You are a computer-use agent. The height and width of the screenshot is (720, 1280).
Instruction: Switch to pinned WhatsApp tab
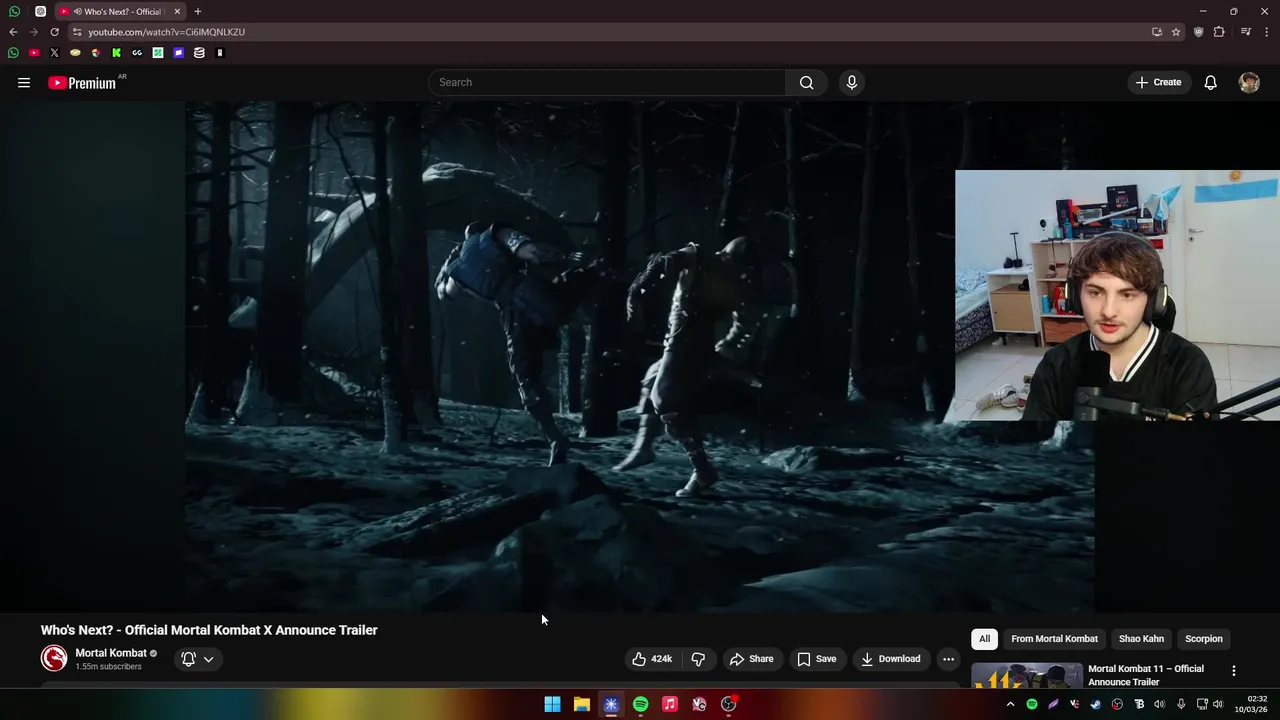[x=14, y=11]
